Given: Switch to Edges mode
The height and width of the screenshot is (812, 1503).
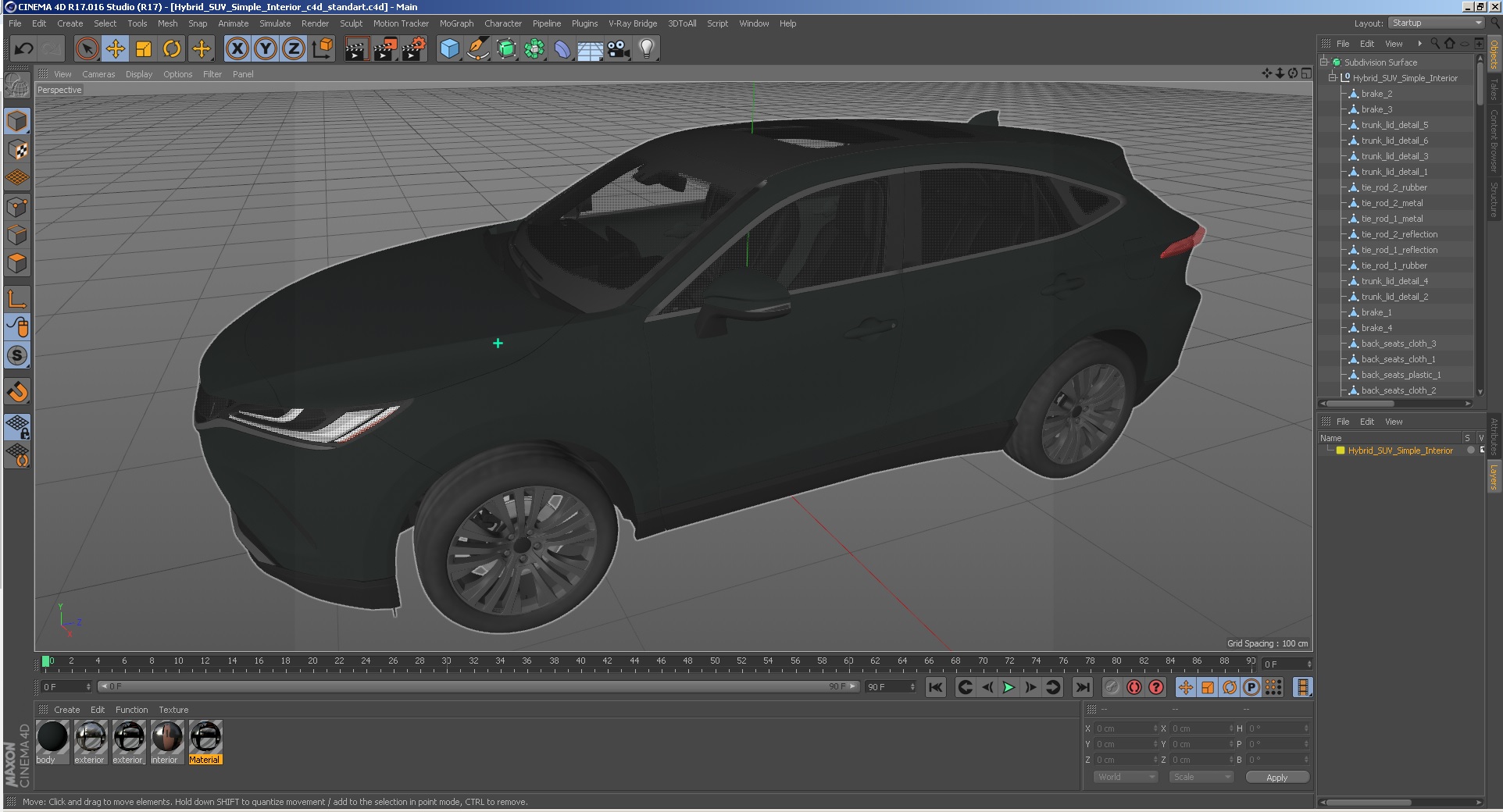Looking at the screenshot, I should (x=17, y=235).
